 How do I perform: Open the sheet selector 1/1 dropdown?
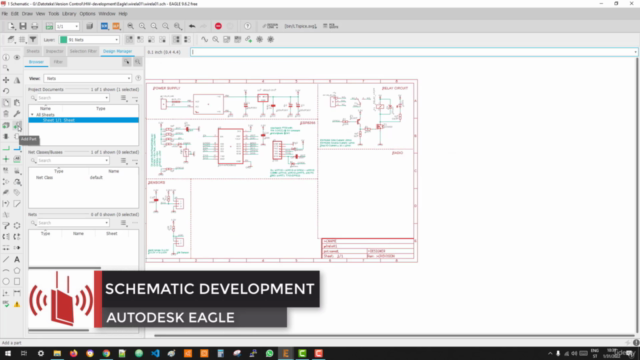(x=67, y=26)
